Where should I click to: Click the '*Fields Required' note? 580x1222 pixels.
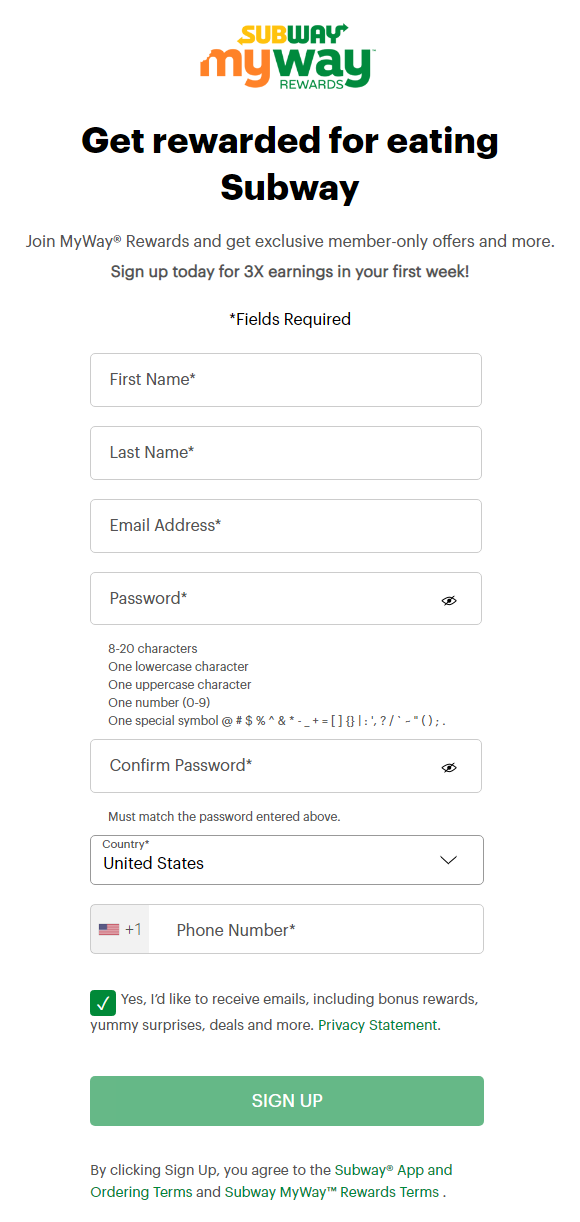click(x=290, y=320)
